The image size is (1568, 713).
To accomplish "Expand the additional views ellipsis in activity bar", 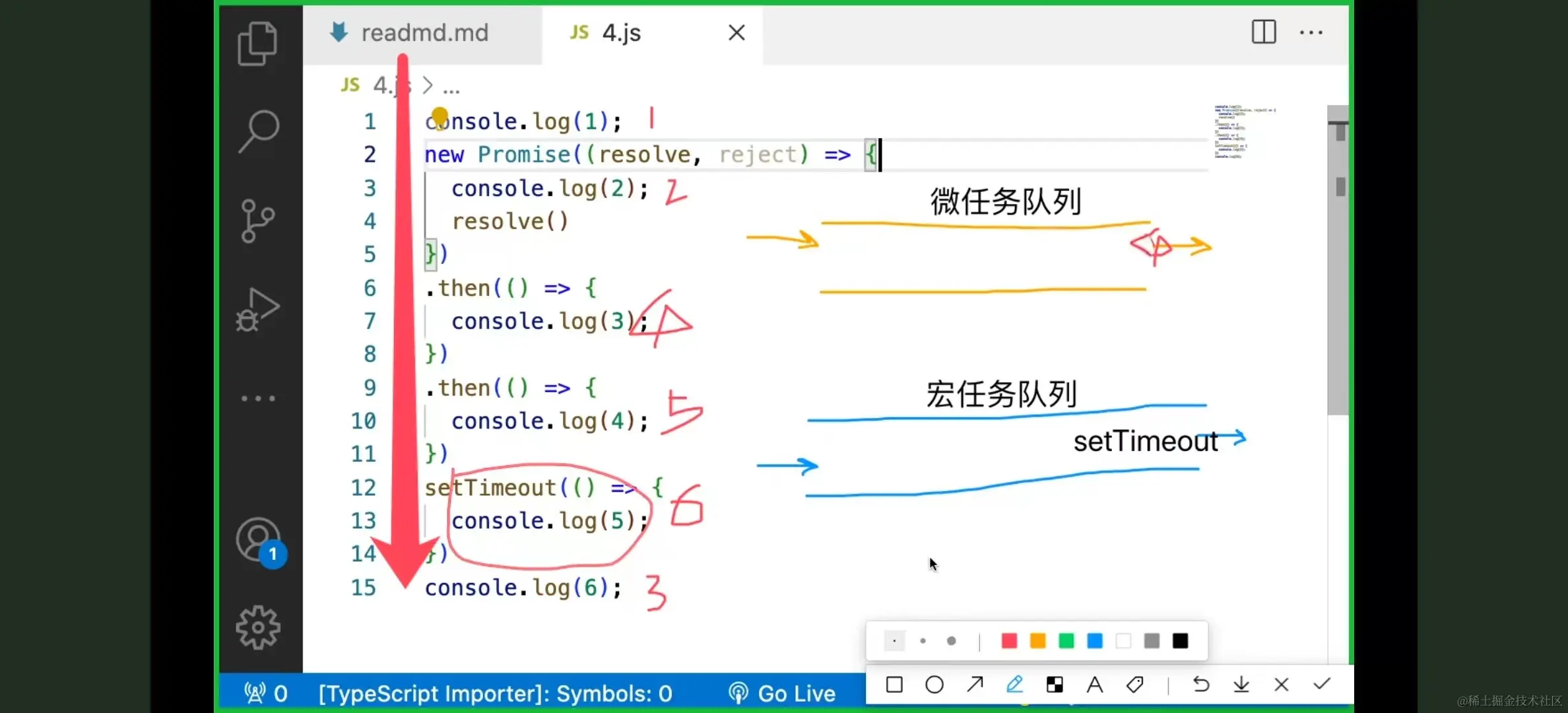I will coord(257,399).
